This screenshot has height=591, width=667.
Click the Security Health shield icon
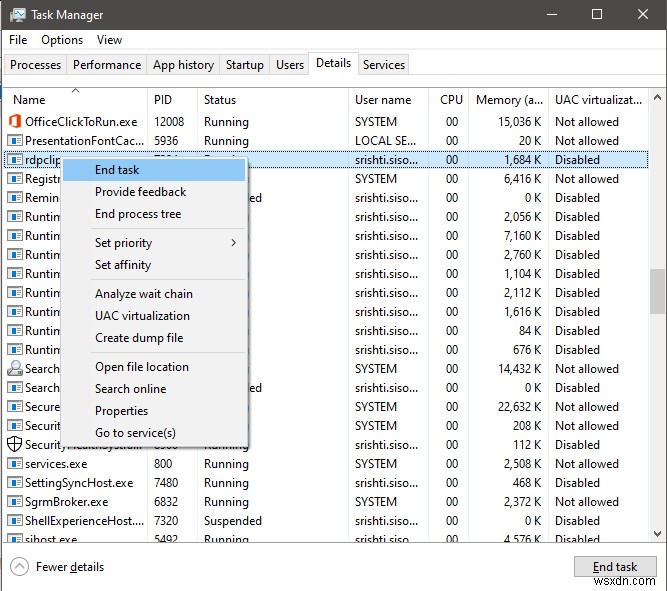coord(15,445)
